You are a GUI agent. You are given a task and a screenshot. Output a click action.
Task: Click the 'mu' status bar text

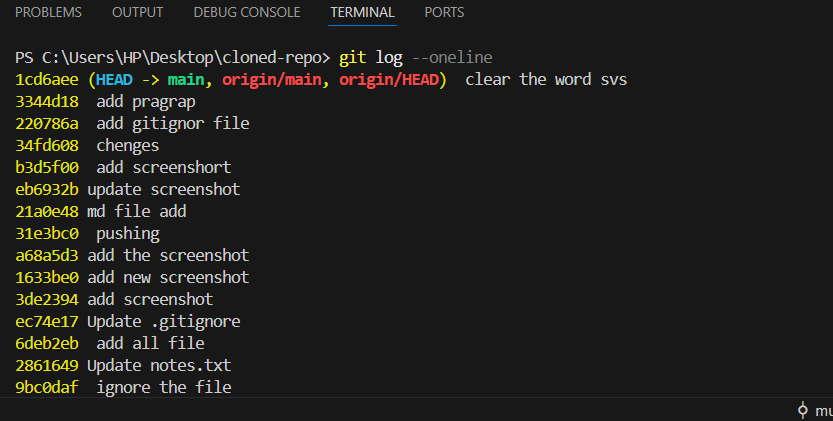point(823,410)
